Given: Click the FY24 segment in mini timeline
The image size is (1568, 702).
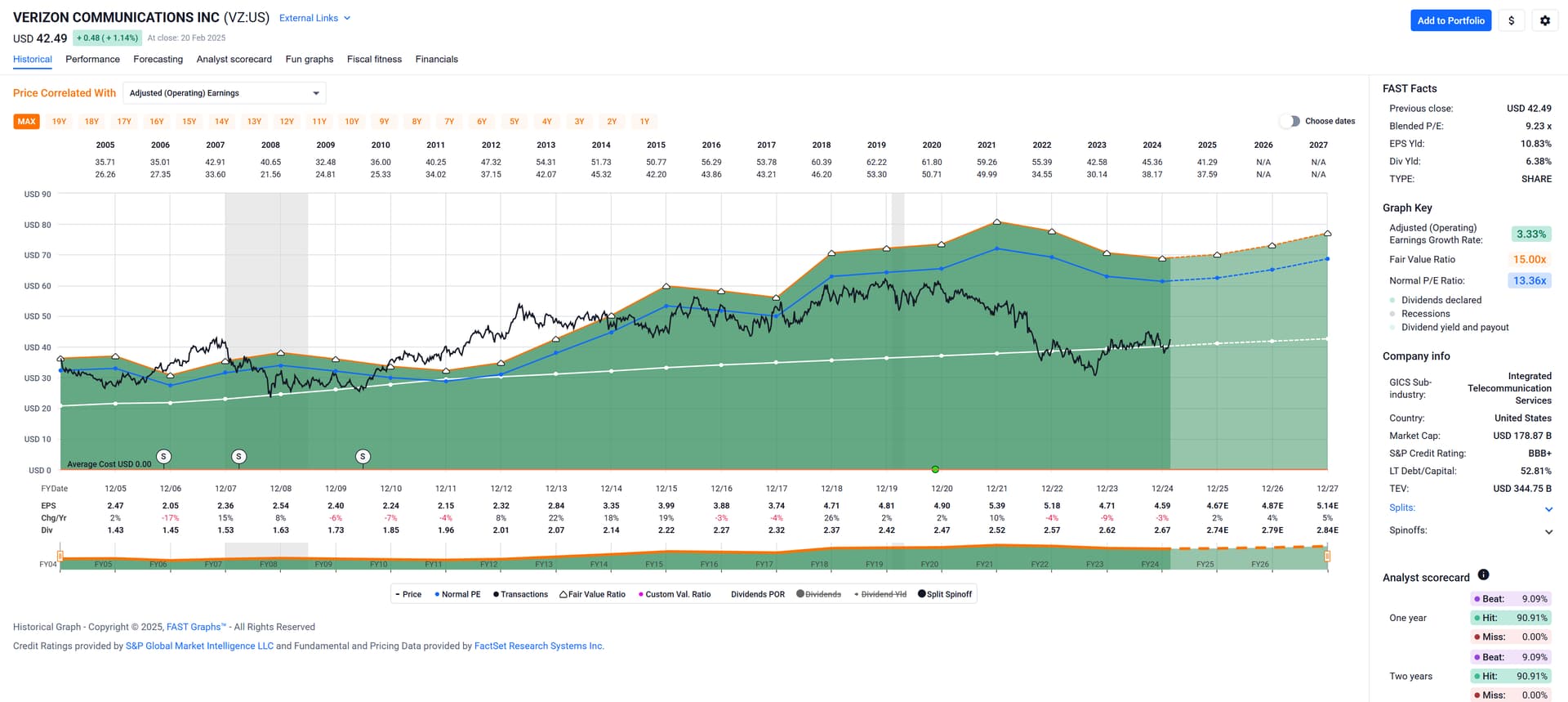Looking at the screenshot, I should pyautogui.click(x=1150, y=563).
